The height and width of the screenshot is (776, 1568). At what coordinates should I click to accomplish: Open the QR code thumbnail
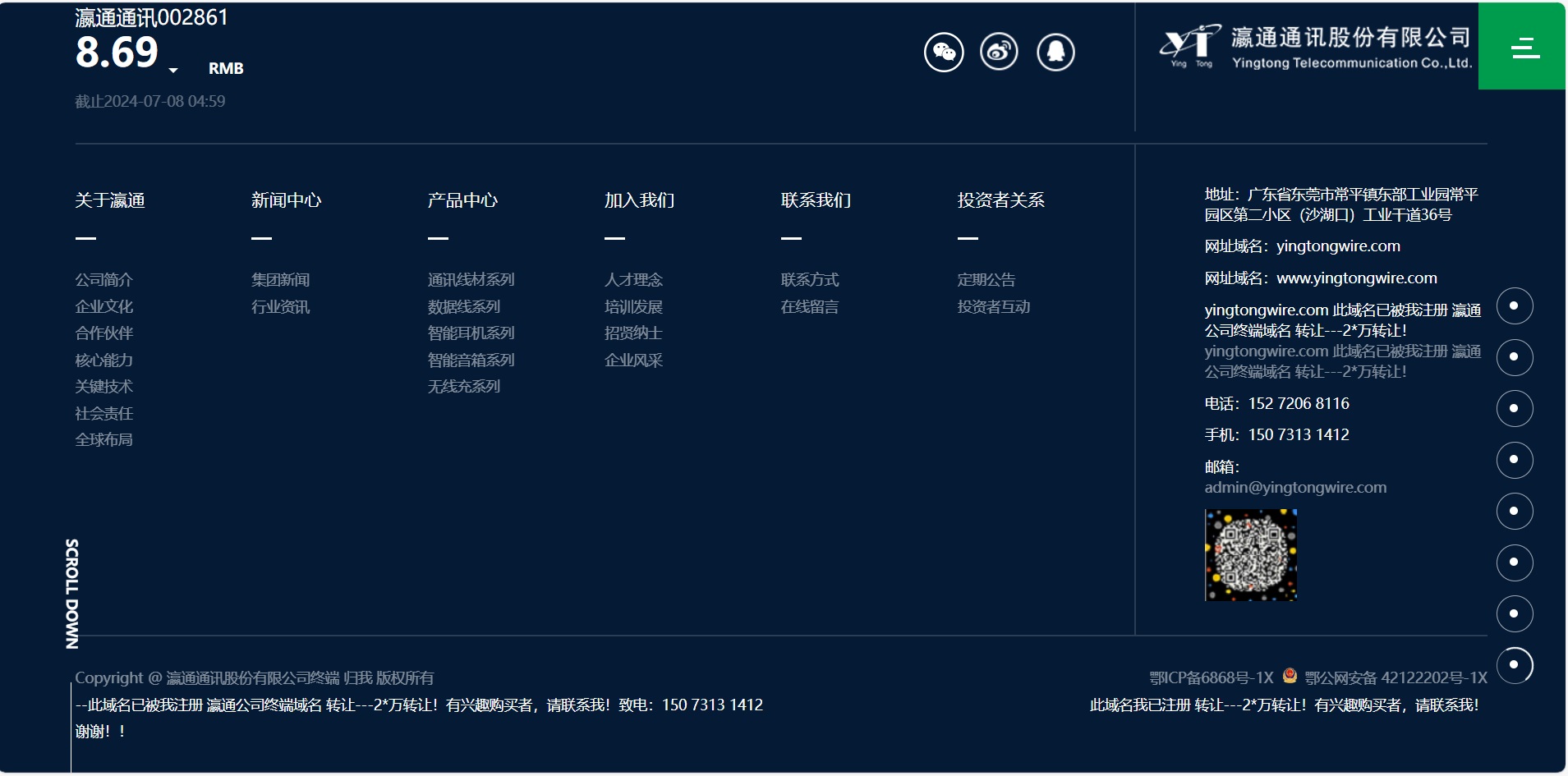[1250, 555]
